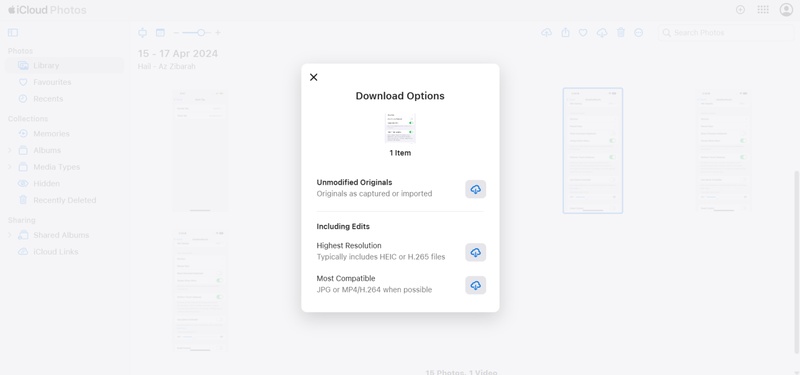Download Unmodified Originals
The width and height of the screenshot is (800, 375).
[x=476, y=189]
